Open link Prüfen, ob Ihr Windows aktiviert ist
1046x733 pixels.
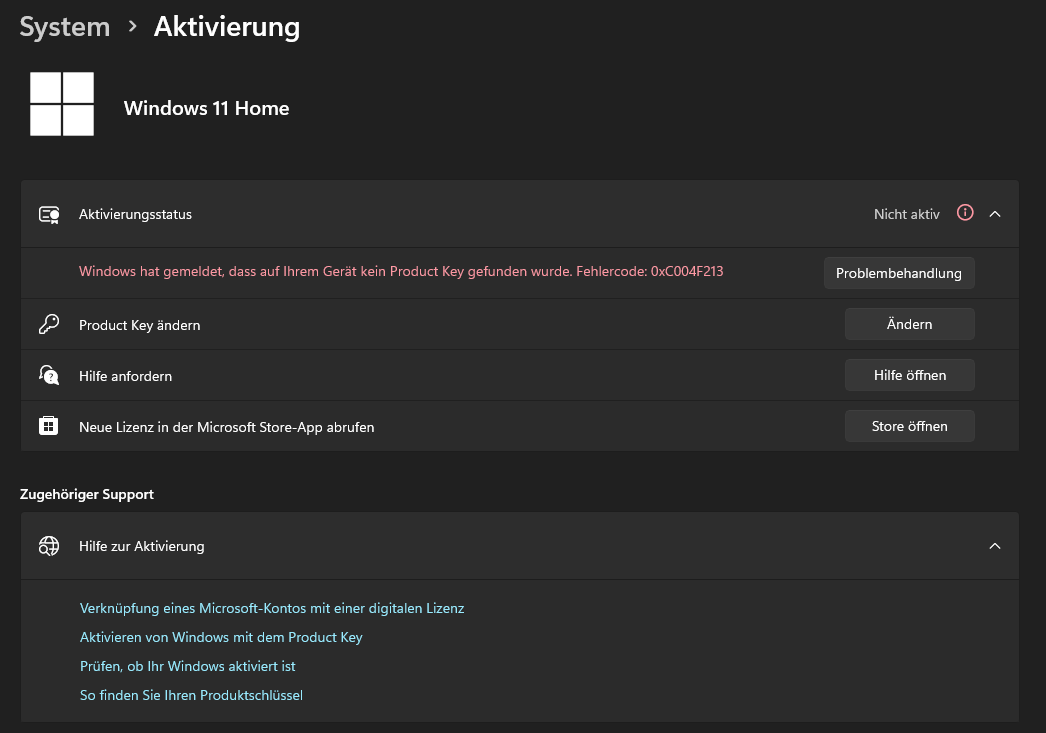pos(187,666)
